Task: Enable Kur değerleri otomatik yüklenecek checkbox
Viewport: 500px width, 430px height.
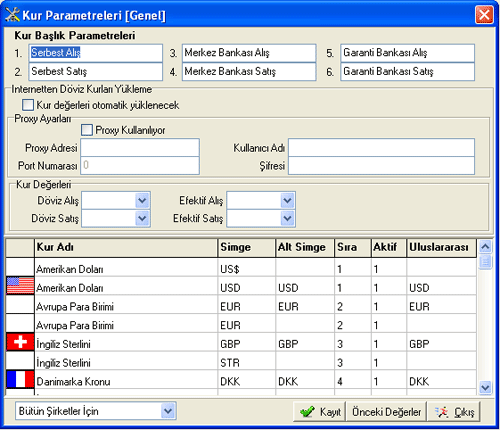Action: click(x=28, y=105)
